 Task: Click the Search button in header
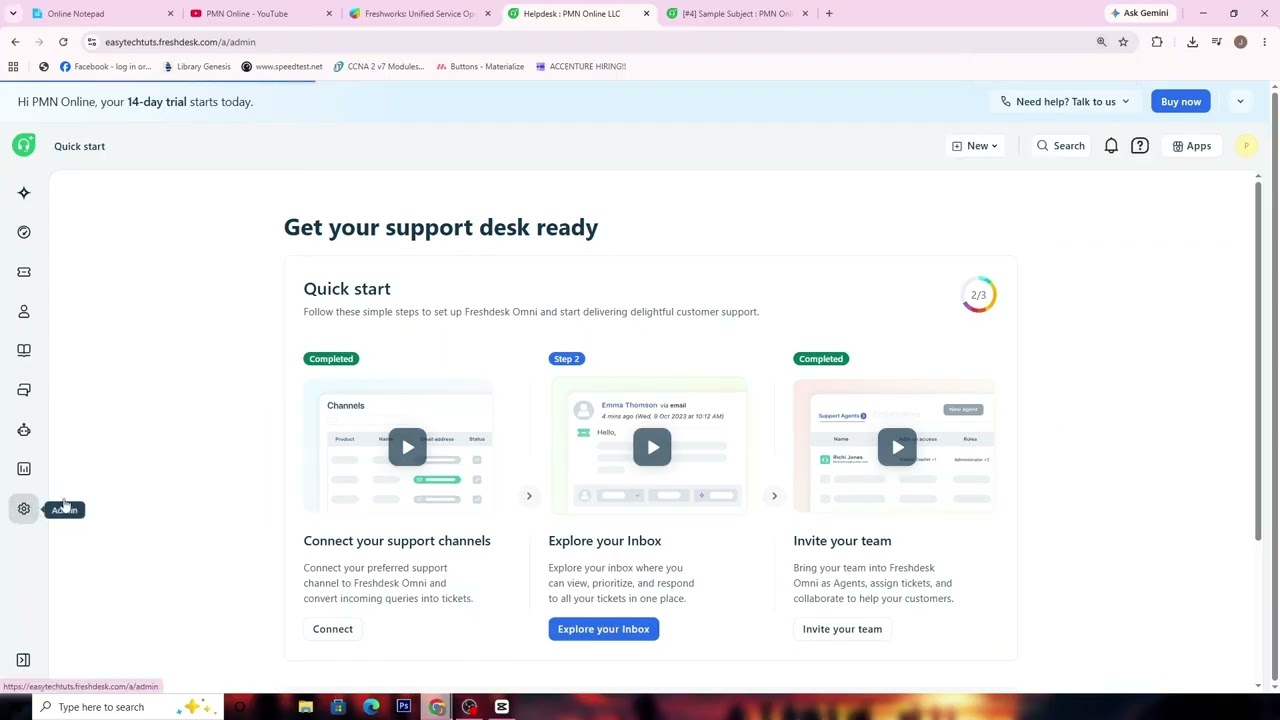pos(1061,146)
